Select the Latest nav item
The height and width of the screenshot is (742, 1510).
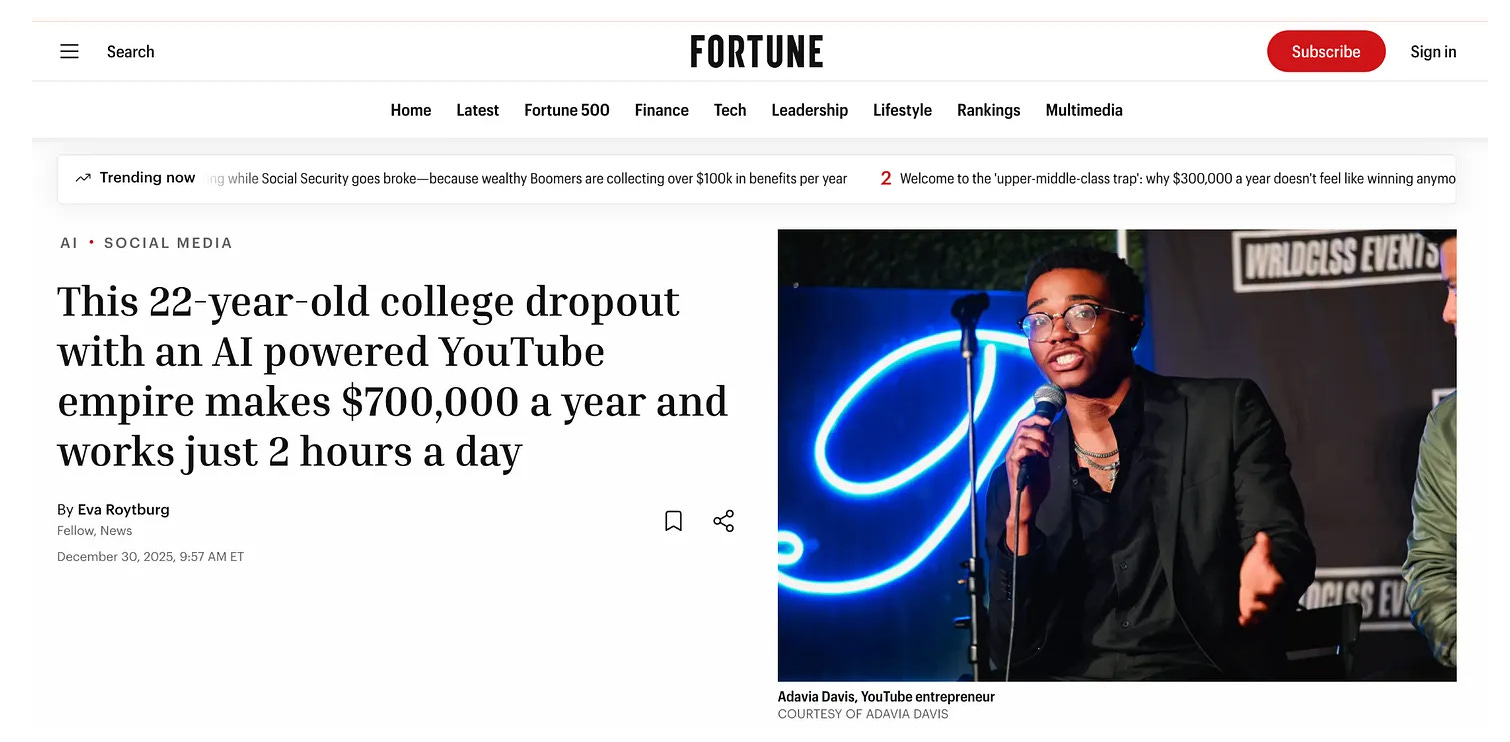[478, 110]
